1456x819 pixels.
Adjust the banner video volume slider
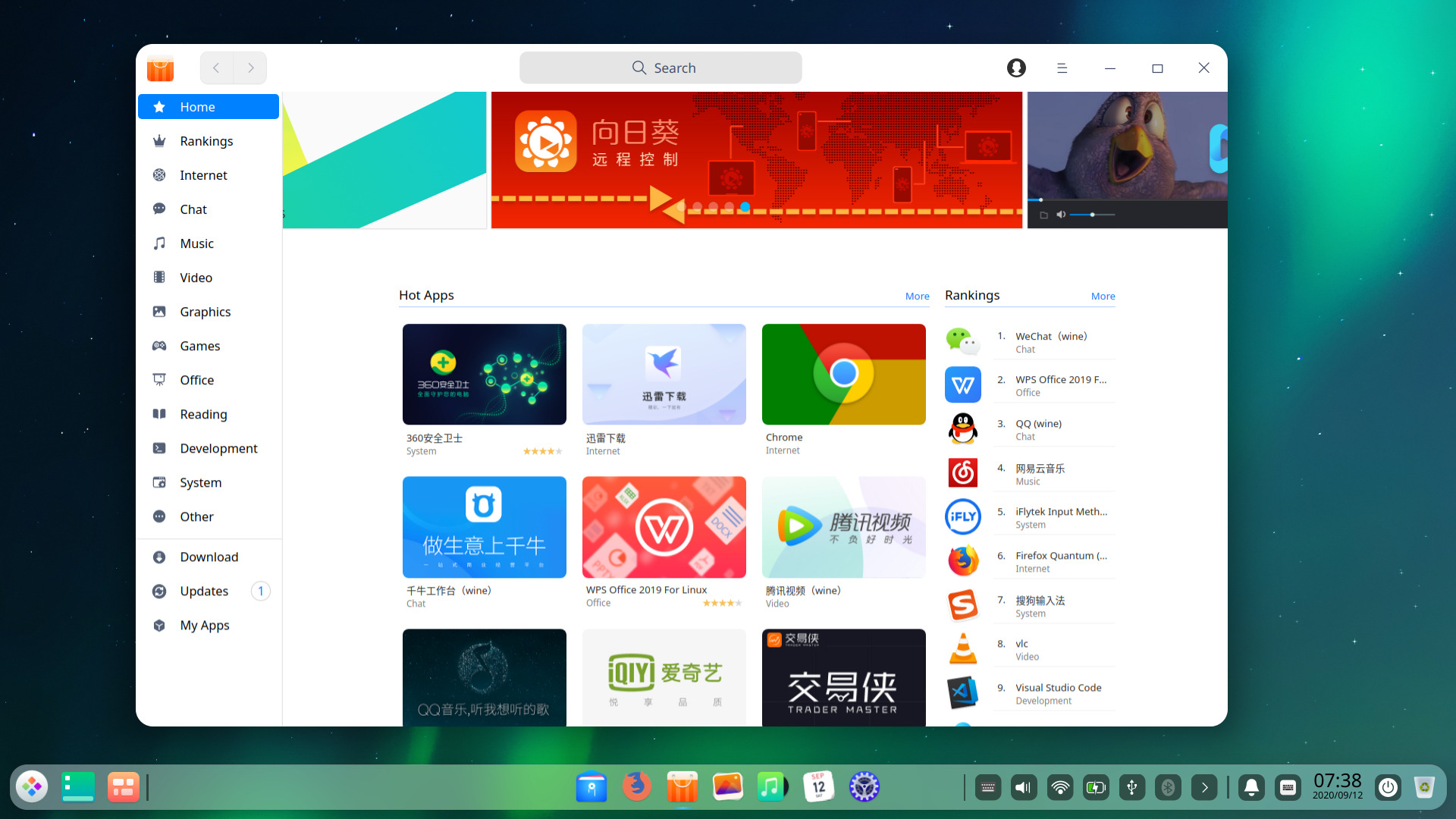[1092, 215]
